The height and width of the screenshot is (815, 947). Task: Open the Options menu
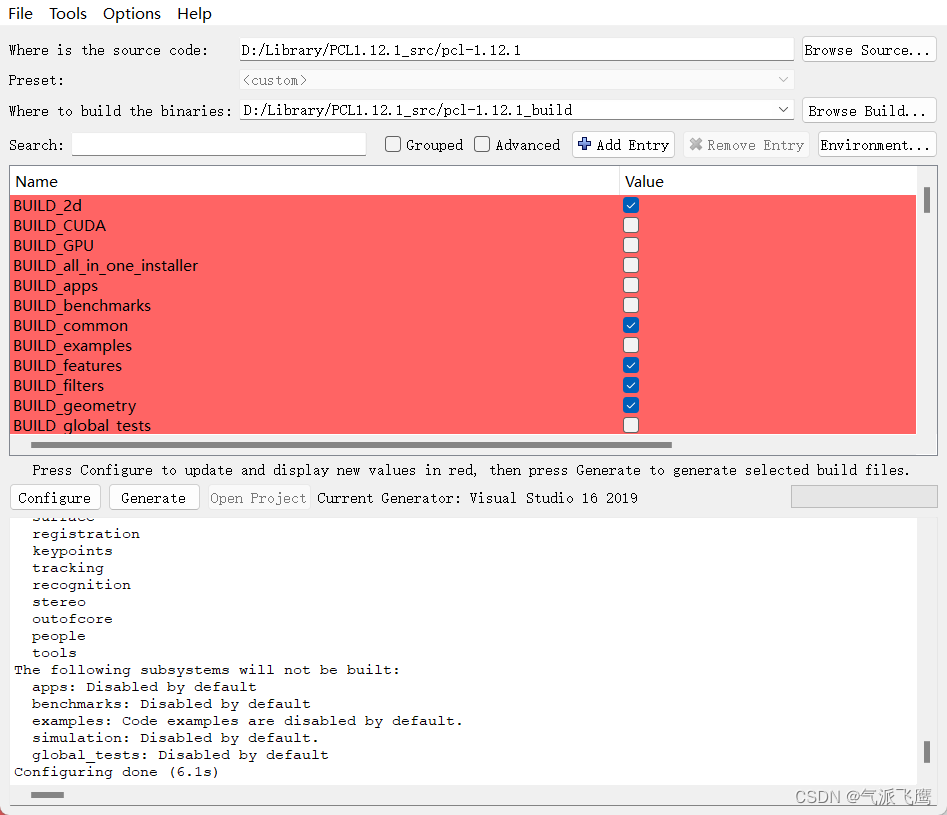131,13
